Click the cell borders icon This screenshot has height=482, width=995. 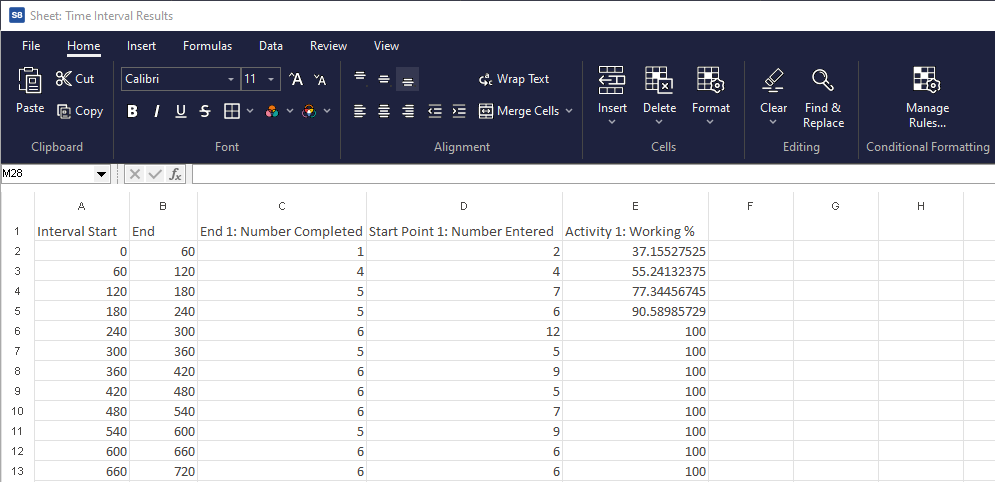[232, 111]
